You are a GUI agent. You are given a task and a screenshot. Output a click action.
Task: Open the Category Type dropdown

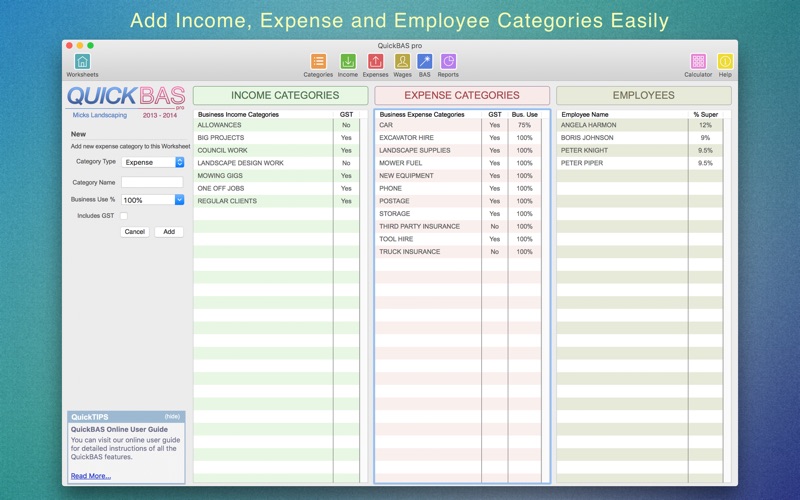click(153, 162)
